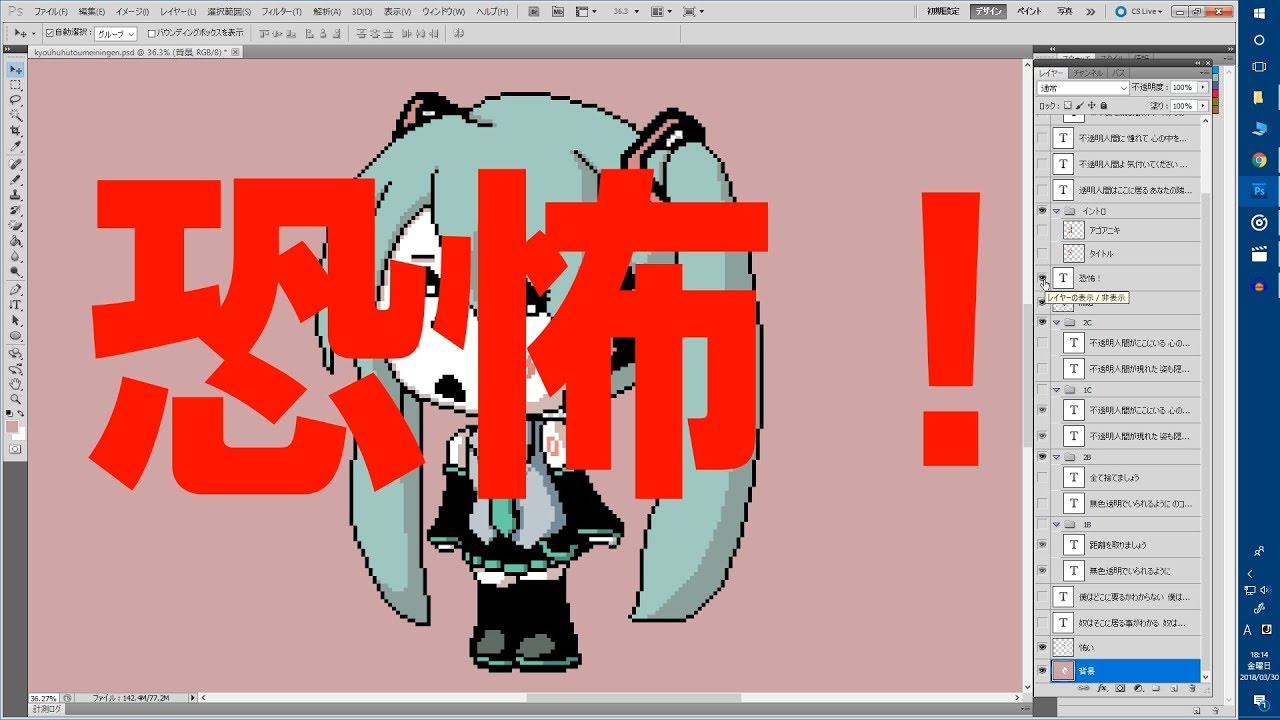Uncheck the 自動選択 checkbox
This screenshot has width=1280, height=720.
pos(50,33)
